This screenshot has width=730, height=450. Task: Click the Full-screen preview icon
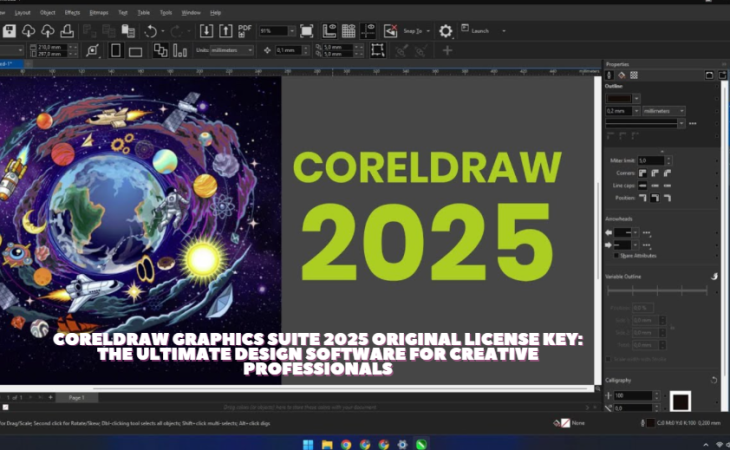(x=306, y=31)
